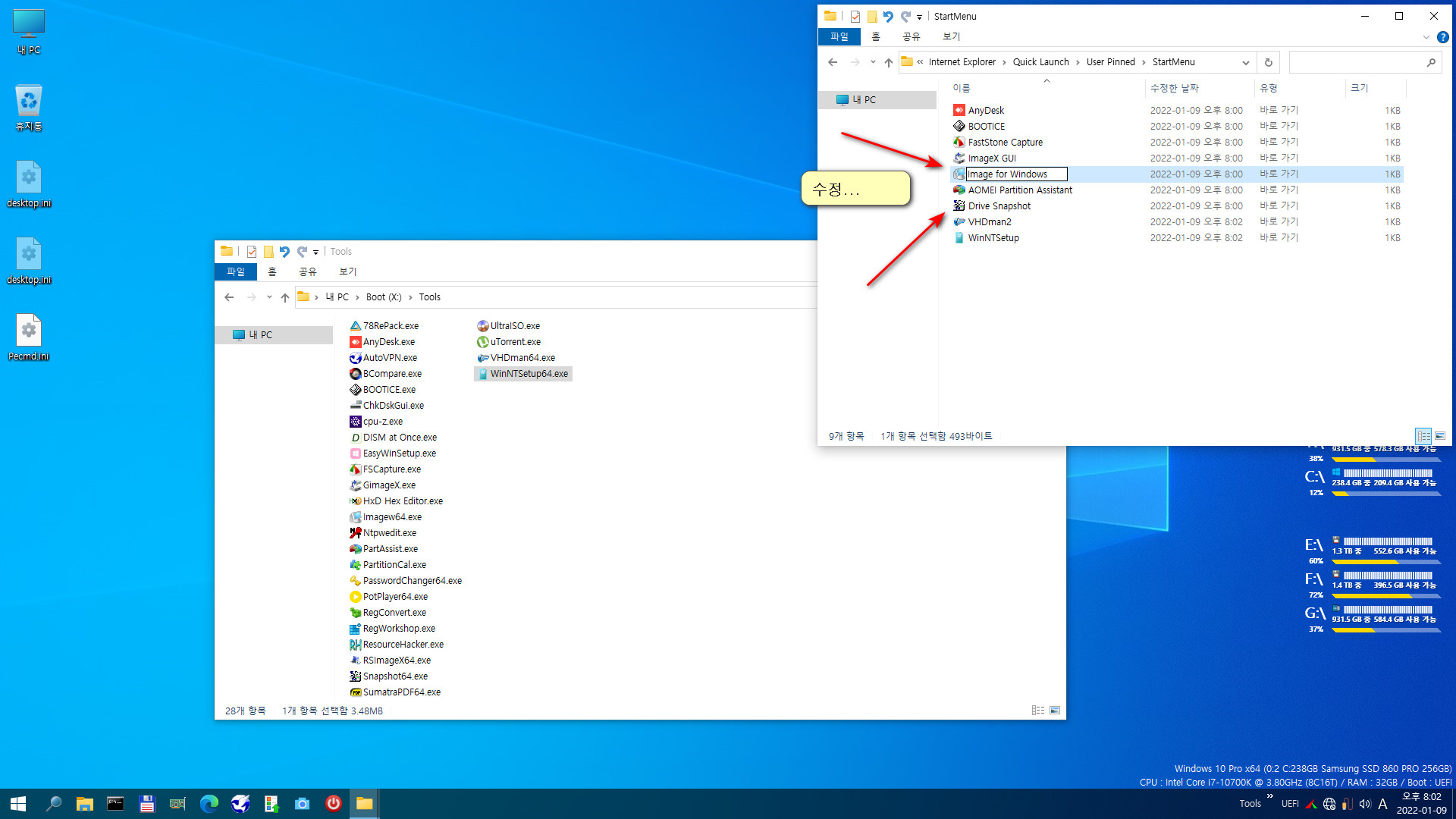Open Windows Start button
Image resolution: width=1456 pixels, height=819 pixels.
pos(18,804)
